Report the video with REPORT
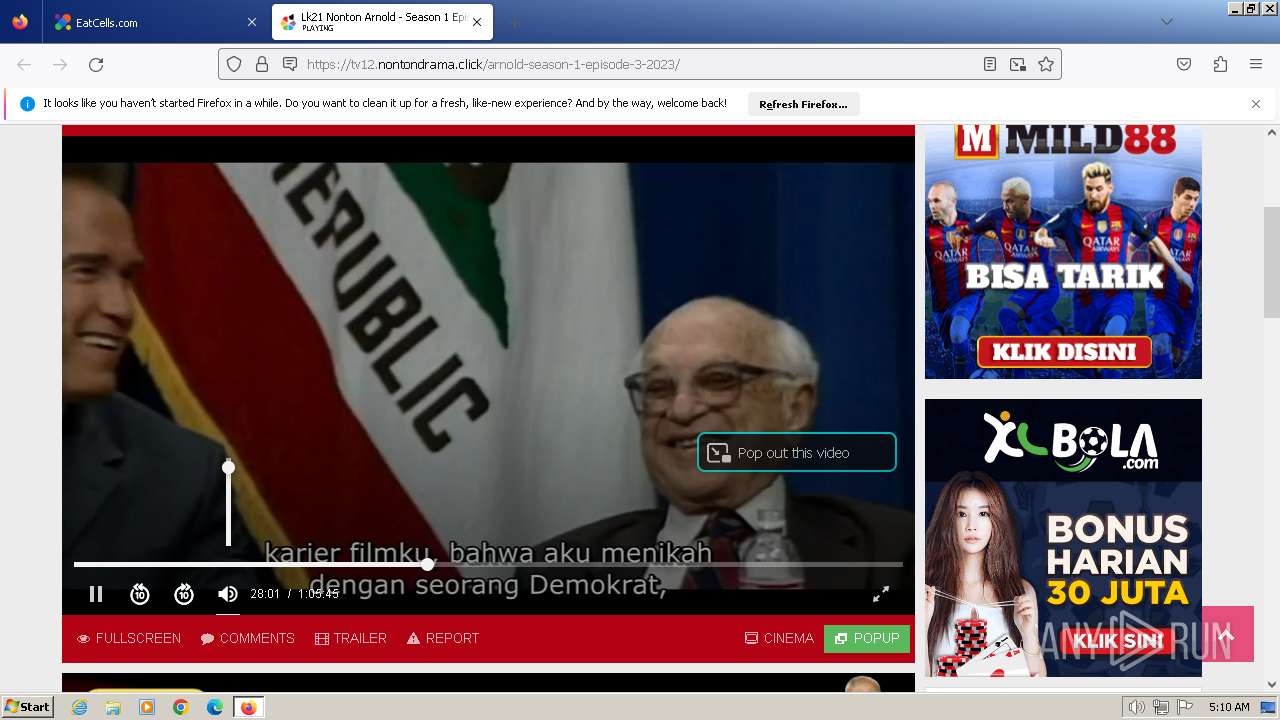The image size is (1280, 720). [443, 638]
